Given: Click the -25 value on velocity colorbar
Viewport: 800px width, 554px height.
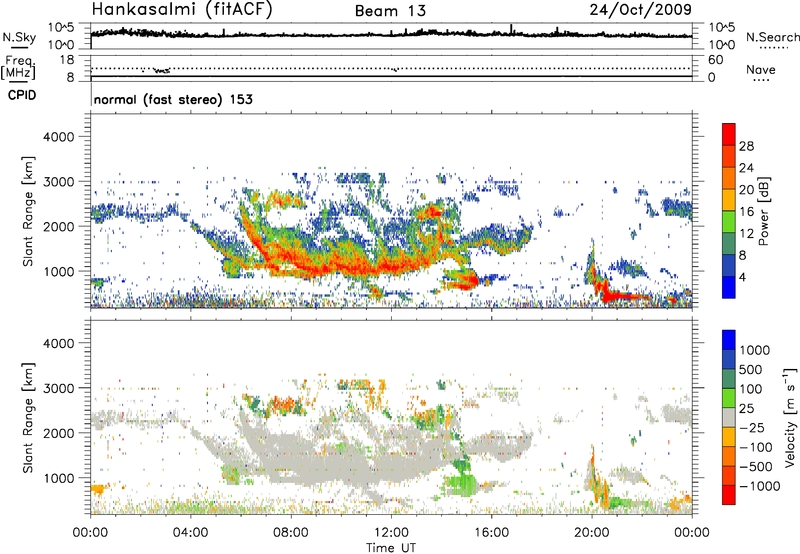Looking at the screenshot, I should click(752, 428).
